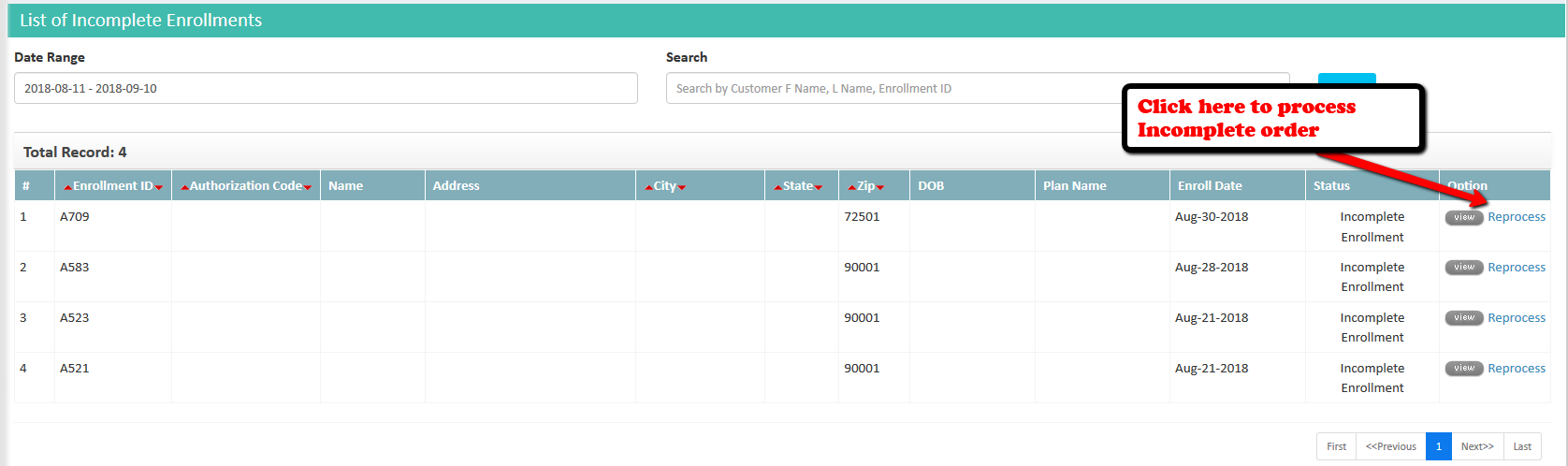Go to Next page in pagination
The image size is (1568, 466).
(x=1477, y=446)
